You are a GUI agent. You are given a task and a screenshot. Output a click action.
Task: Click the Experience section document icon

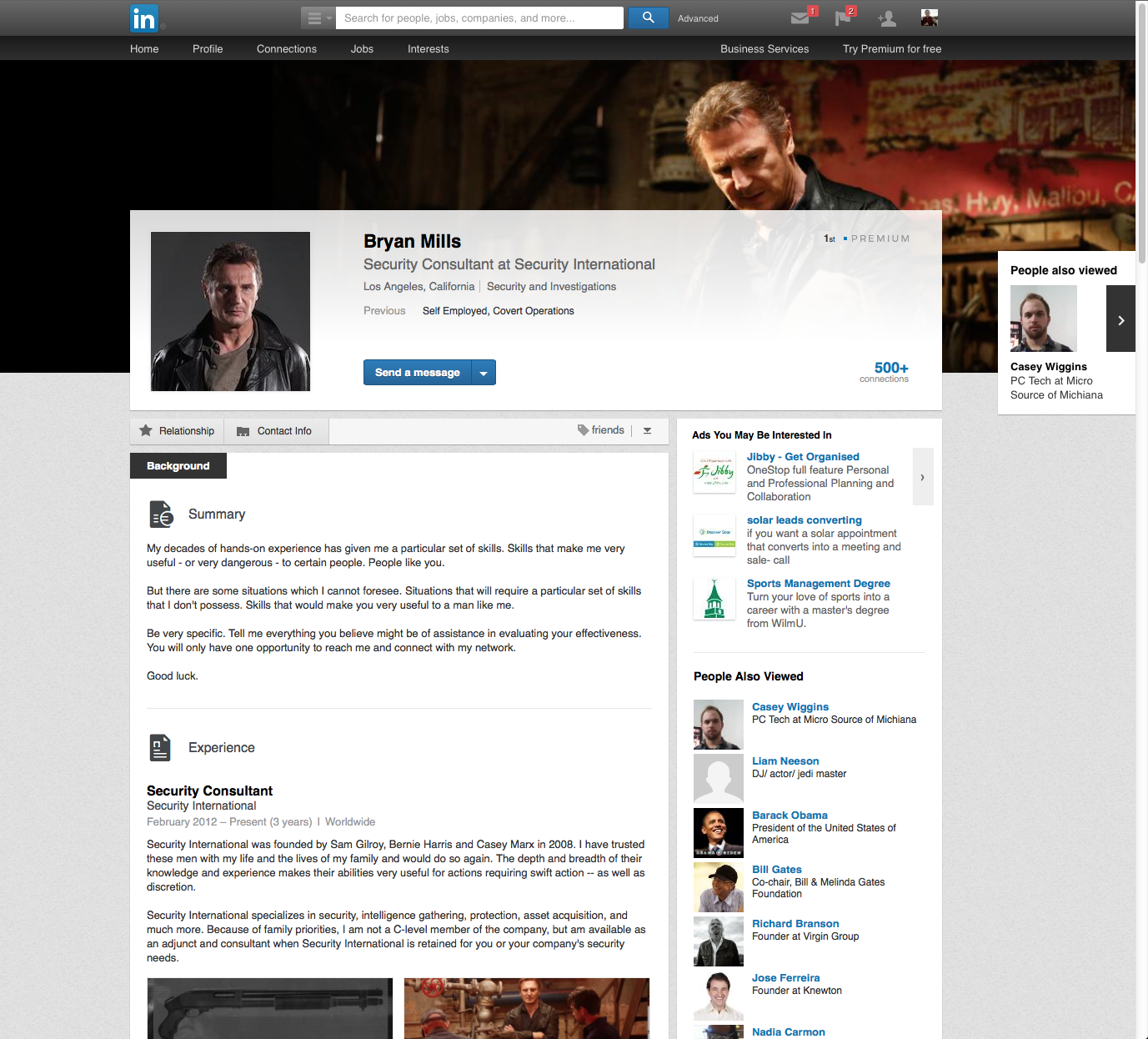pyautogui.click(x=160, y=748)
